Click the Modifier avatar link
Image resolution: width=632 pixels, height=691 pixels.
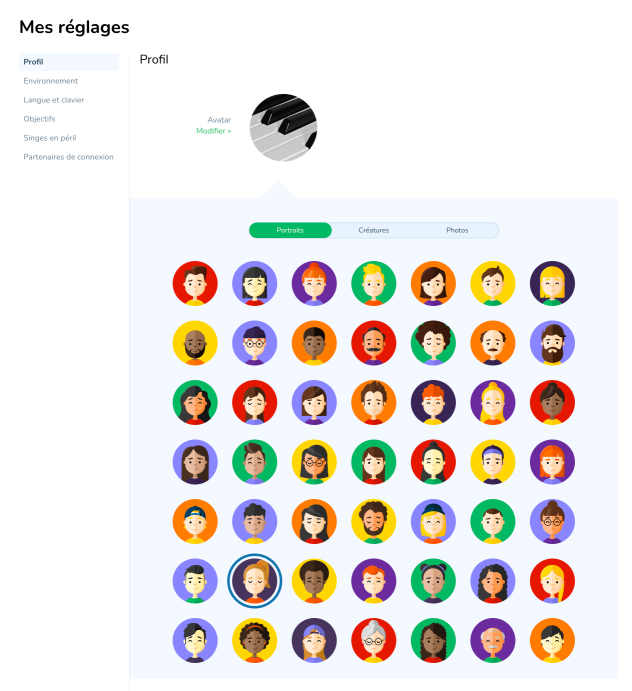[213, 131]
